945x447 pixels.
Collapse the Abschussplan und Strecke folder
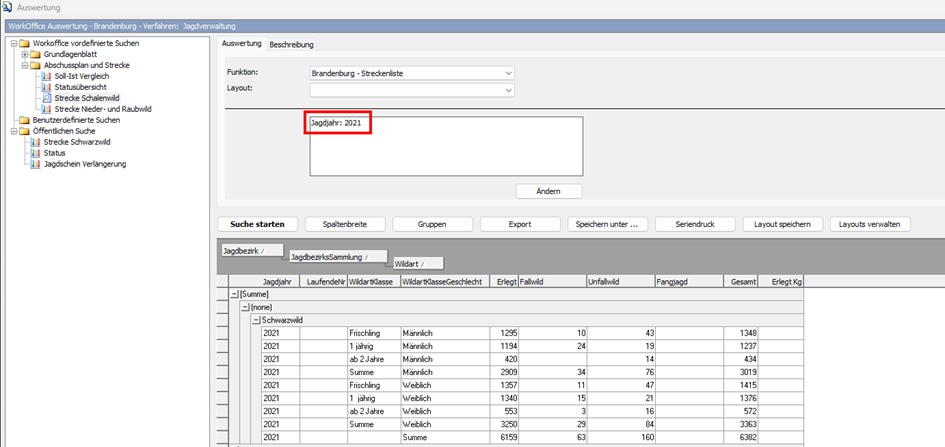[24, 65]
